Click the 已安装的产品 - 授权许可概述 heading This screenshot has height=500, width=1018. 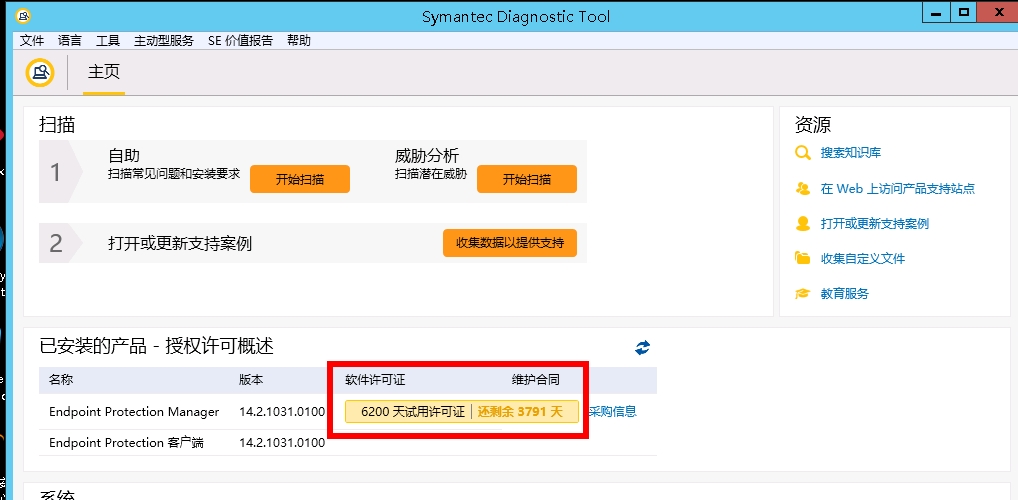[156, 346]
